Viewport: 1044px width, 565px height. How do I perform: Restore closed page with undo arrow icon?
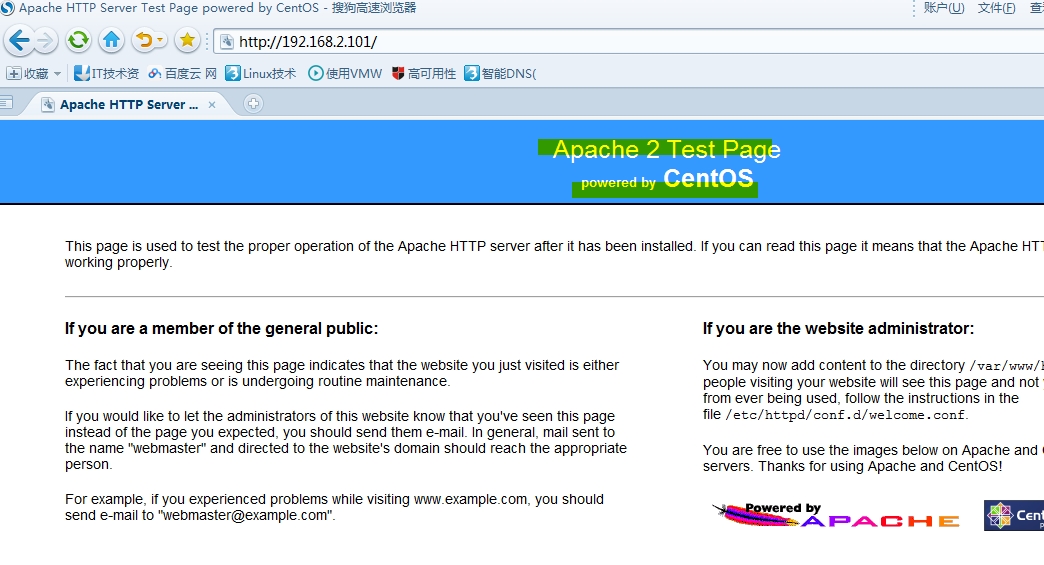click(x=143, y=41)
